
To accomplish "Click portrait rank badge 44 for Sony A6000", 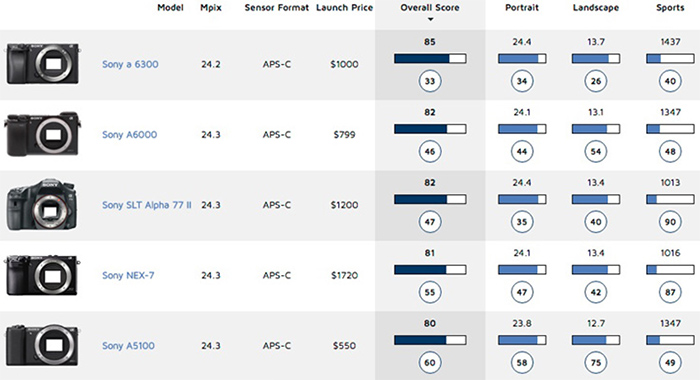I will (x=522, y=152).
